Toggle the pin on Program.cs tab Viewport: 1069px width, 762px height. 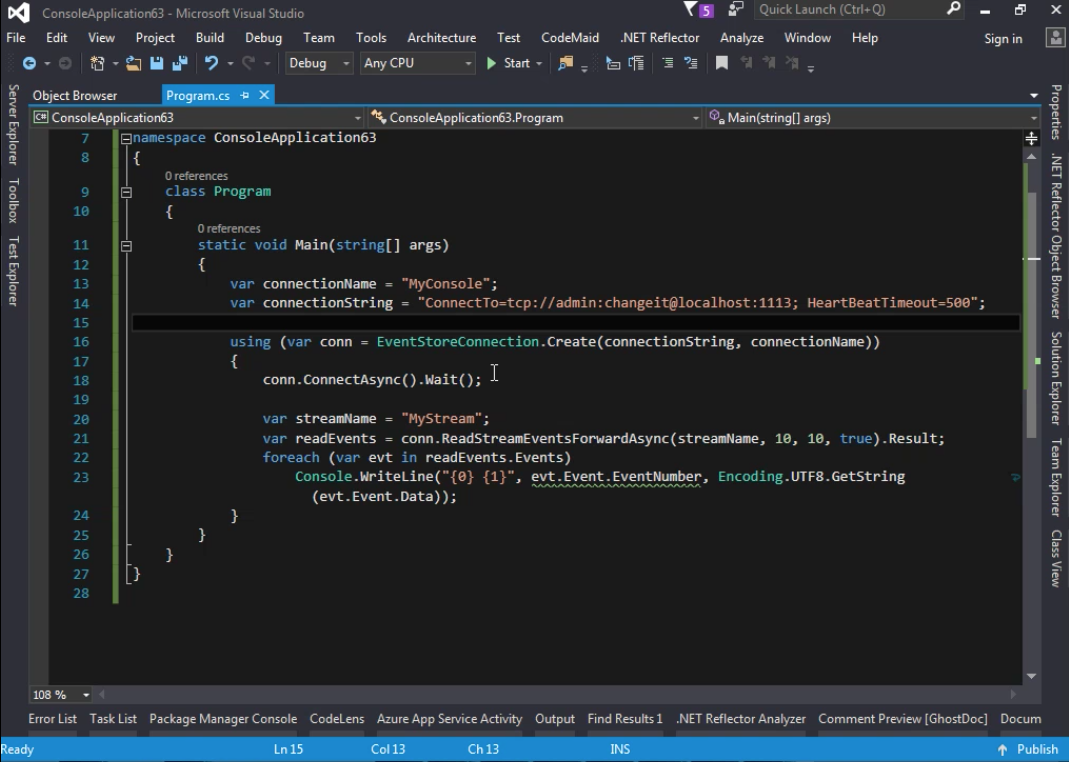244,95
